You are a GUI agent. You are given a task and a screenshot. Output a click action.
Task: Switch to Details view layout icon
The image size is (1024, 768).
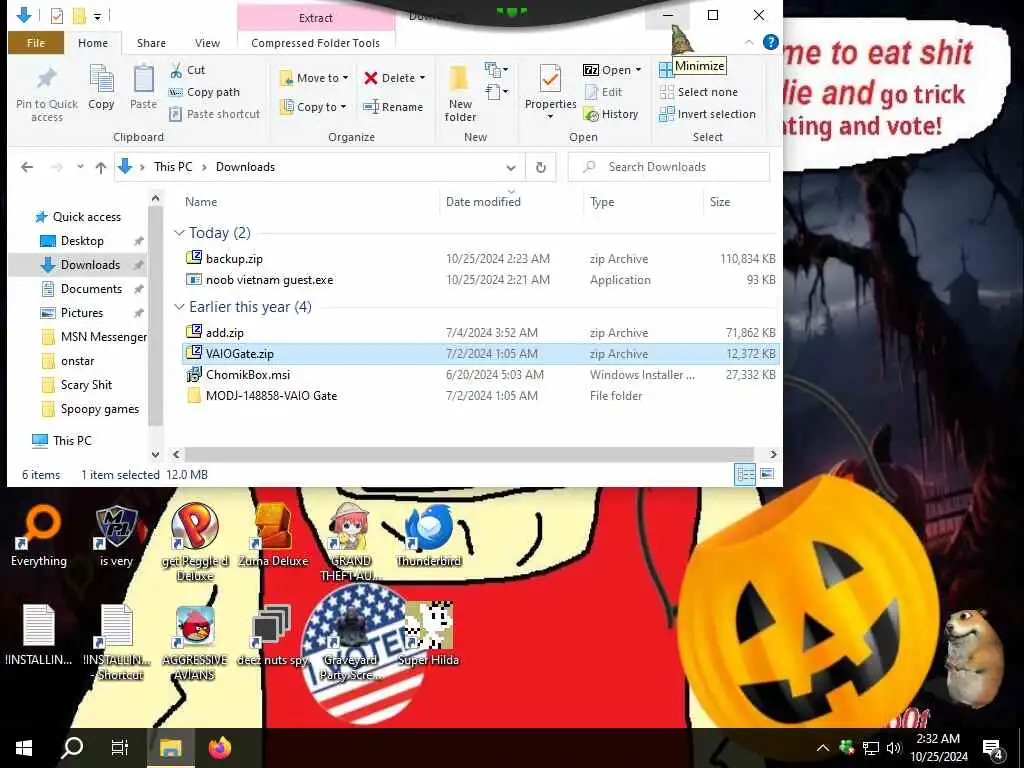[745, 474]
